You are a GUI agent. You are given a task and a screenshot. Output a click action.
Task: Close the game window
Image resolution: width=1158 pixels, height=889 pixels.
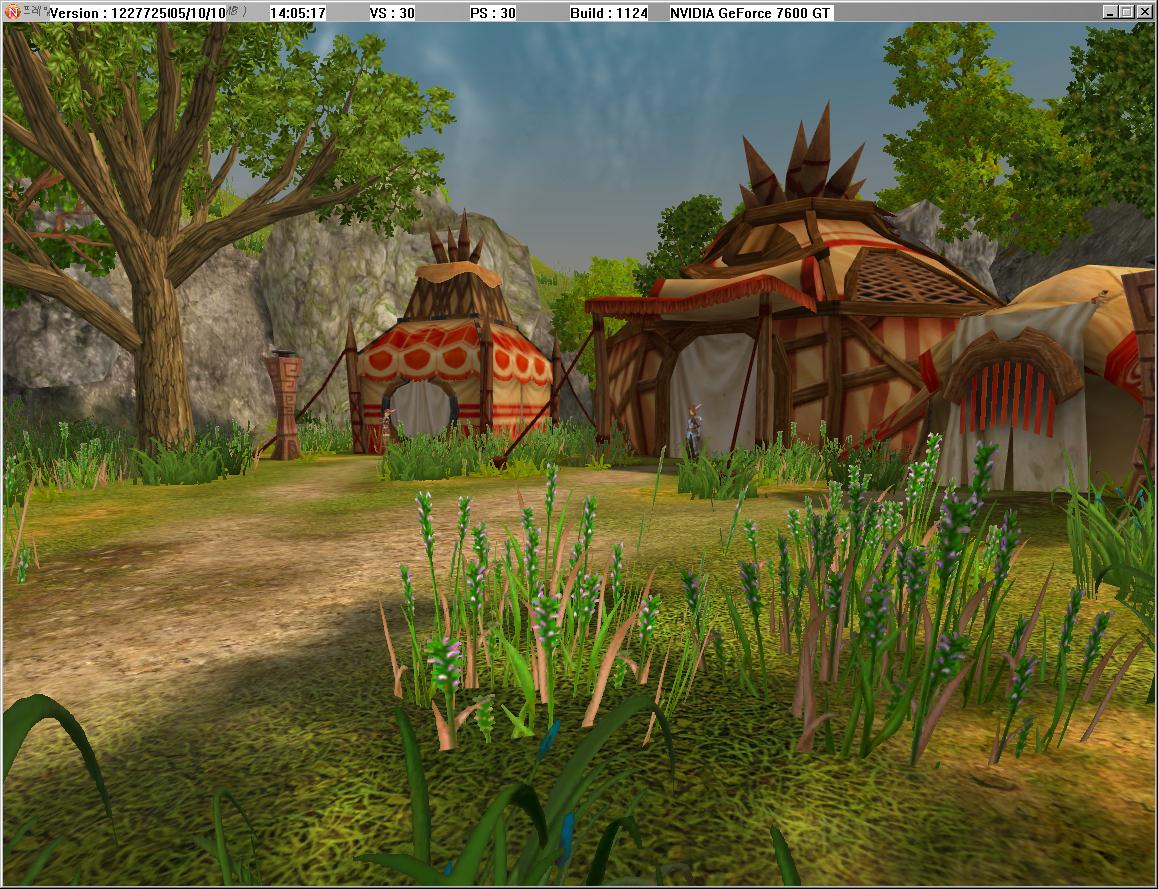[1145, 12]
